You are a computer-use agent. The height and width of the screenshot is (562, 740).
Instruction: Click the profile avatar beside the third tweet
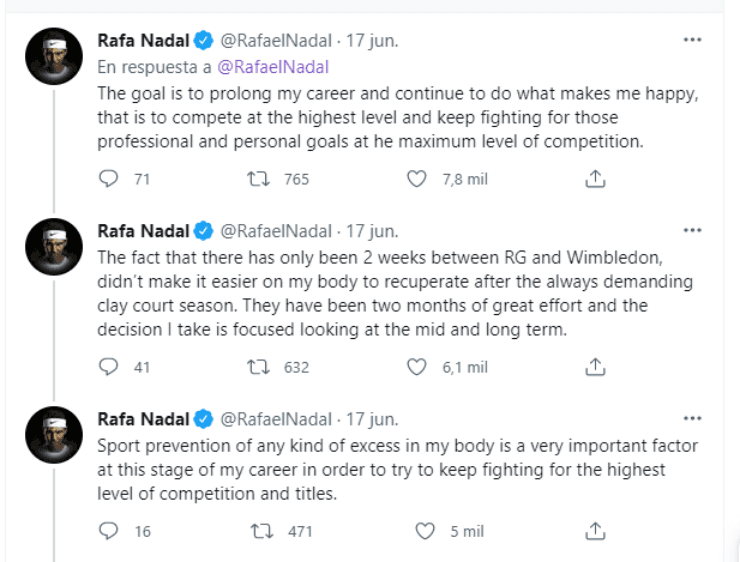(53, 435)
